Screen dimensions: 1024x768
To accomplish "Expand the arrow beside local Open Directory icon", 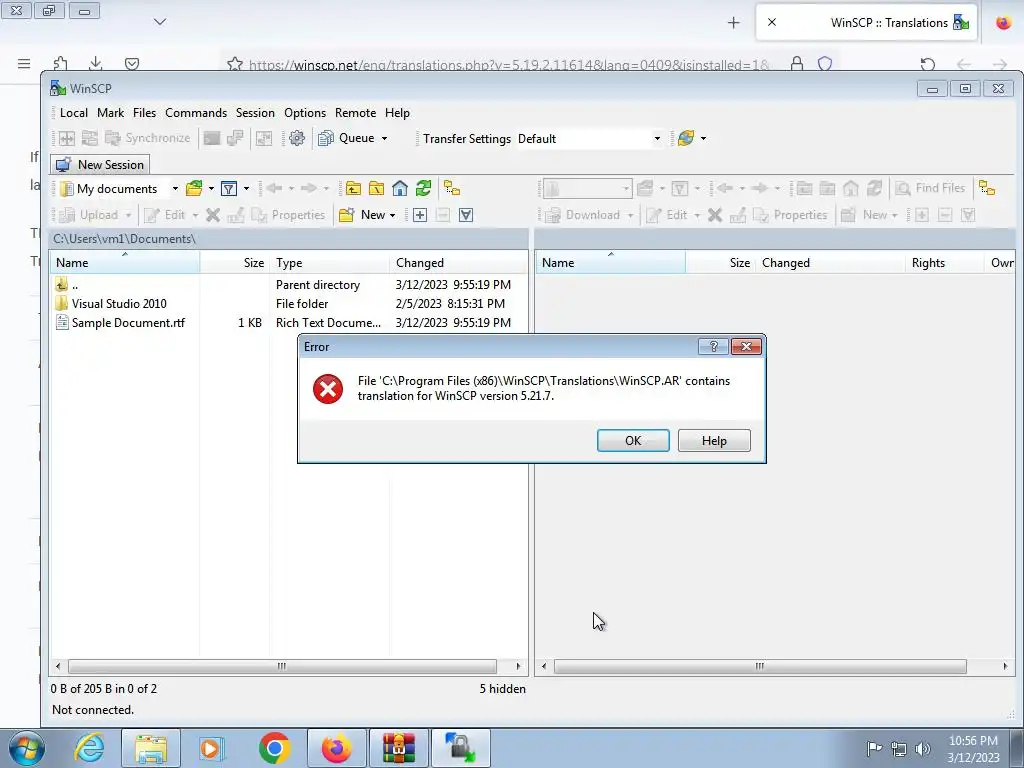I will [211, 189].
